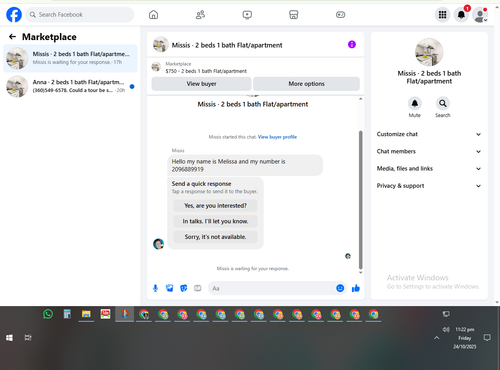The width and height of the screenshot is (500, 370).
Task: Click the large listing photo in right panel
Action: (x=429, y=52)
